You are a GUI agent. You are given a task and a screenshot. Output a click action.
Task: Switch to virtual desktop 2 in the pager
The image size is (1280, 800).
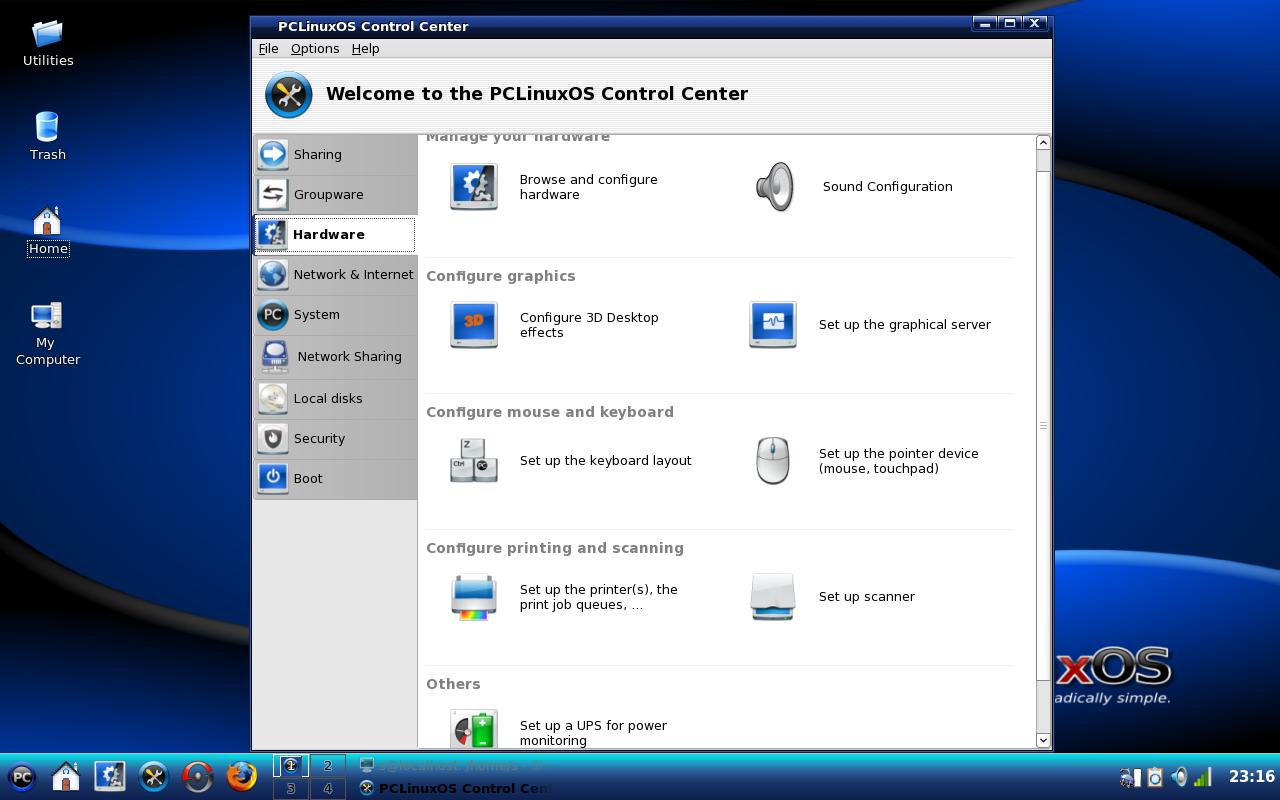[x=327, y=765]
